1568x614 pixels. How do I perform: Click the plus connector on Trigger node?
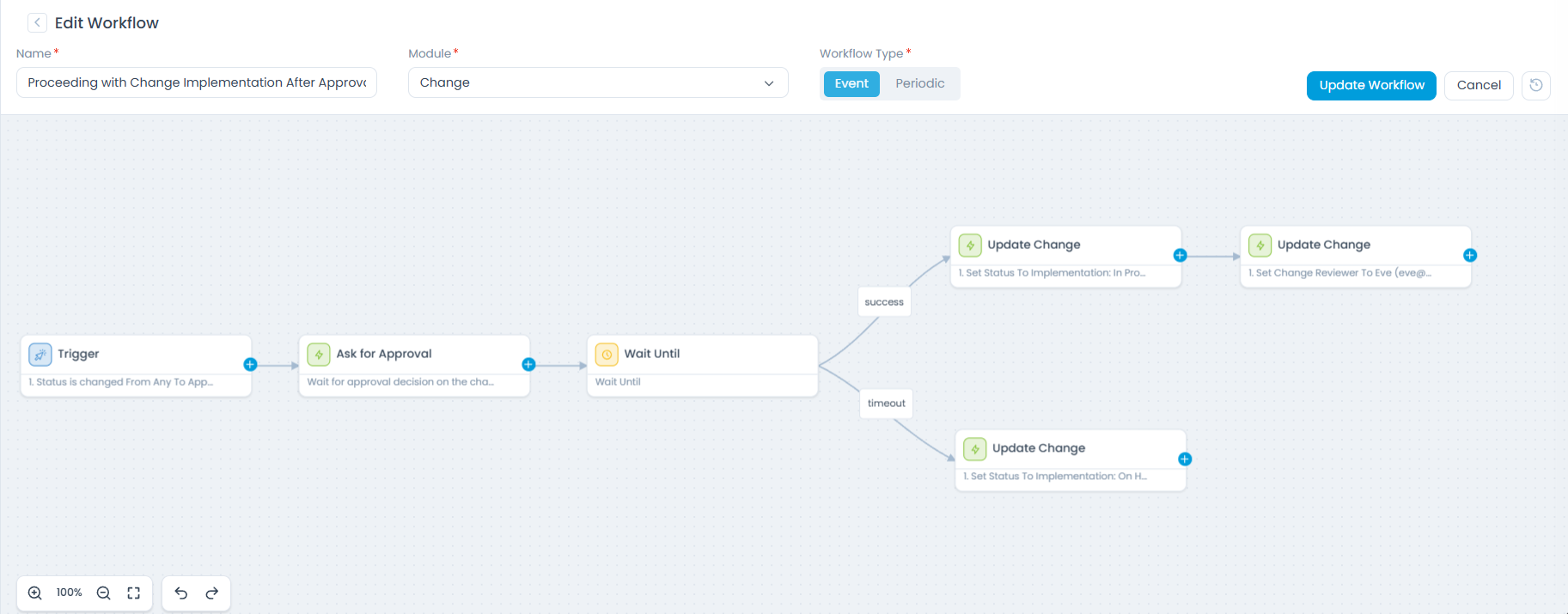(250, 365)
